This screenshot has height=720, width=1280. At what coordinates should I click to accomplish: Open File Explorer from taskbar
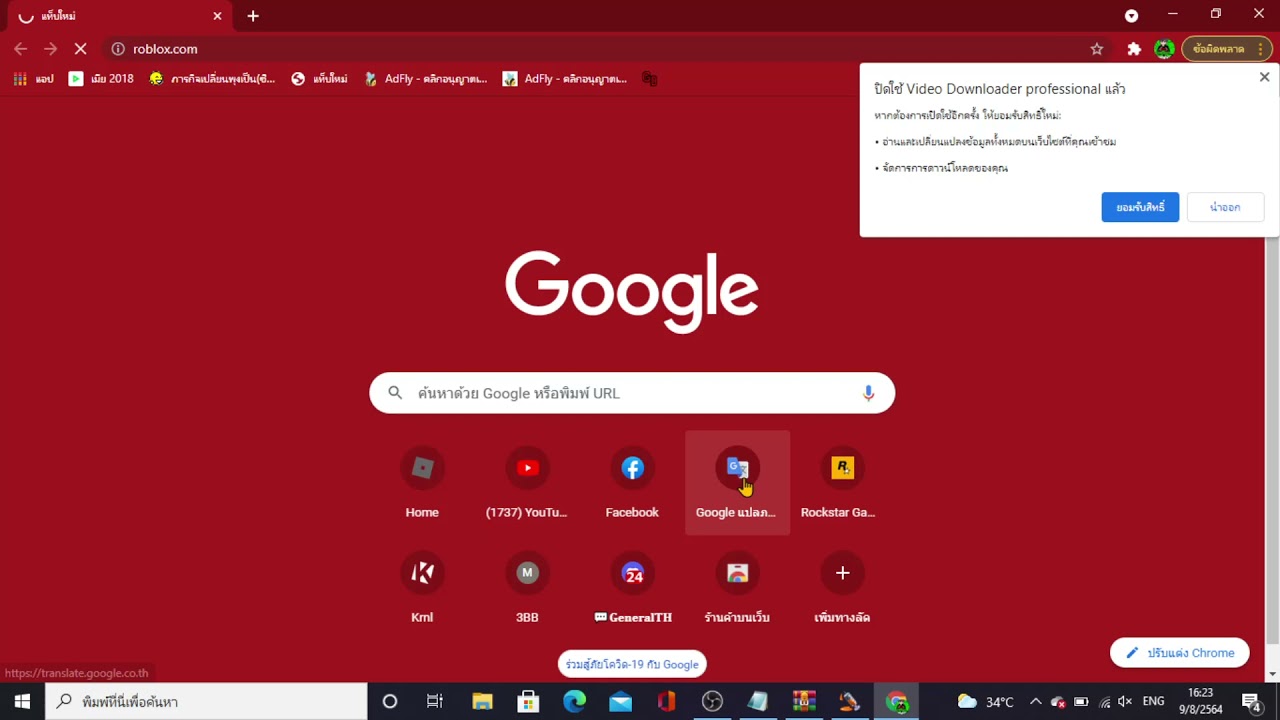[x=482, y=701]
